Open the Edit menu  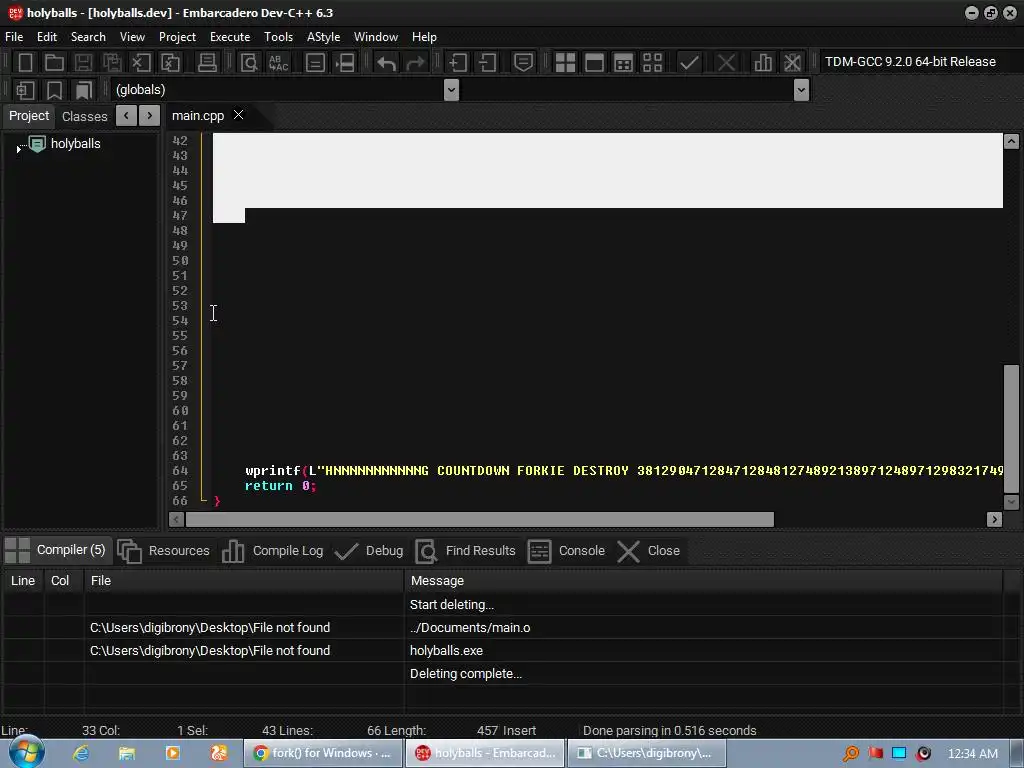coord(46,37)
